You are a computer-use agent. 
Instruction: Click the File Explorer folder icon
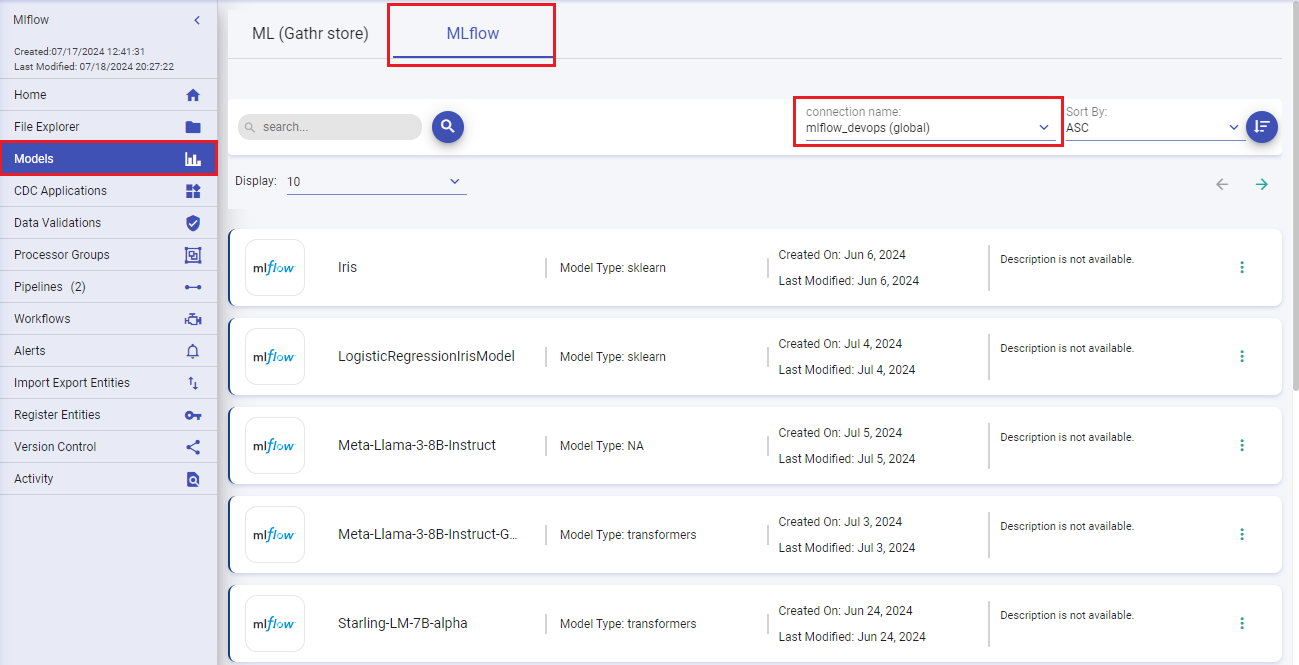(193, 127)
